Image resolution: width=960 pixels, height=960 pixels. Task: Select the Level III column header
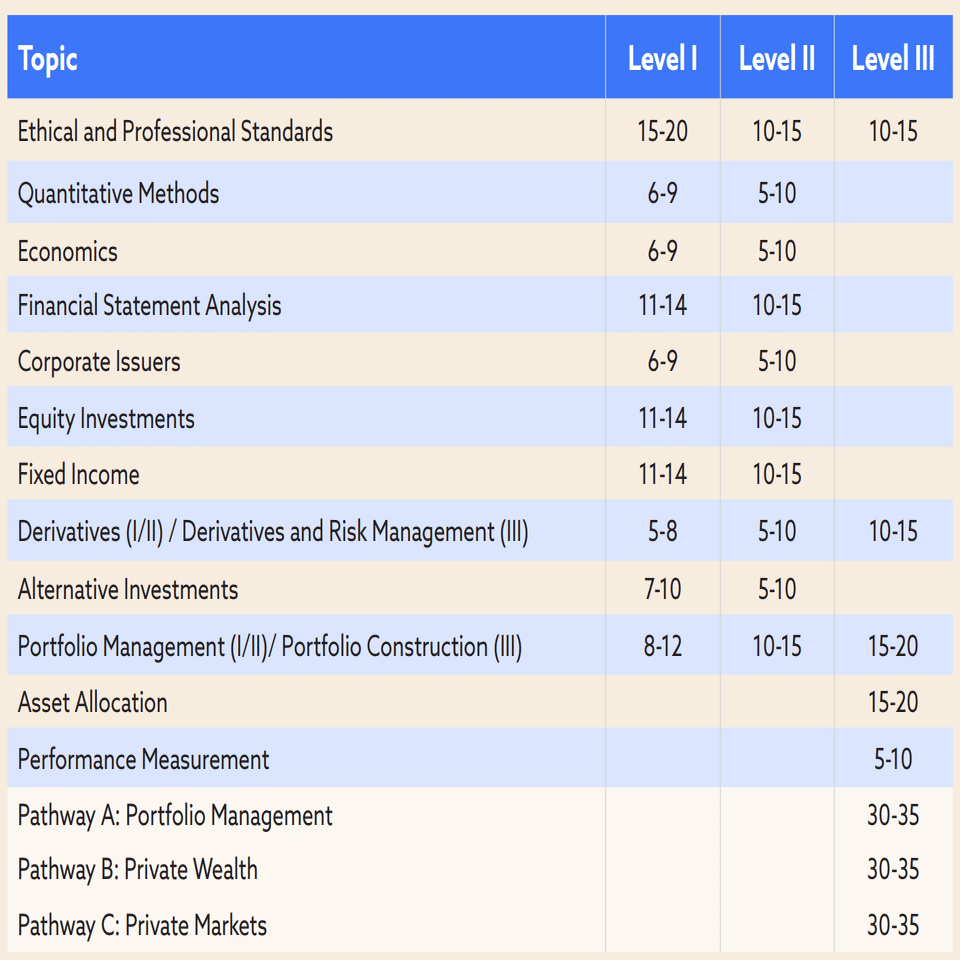(893, 58)
